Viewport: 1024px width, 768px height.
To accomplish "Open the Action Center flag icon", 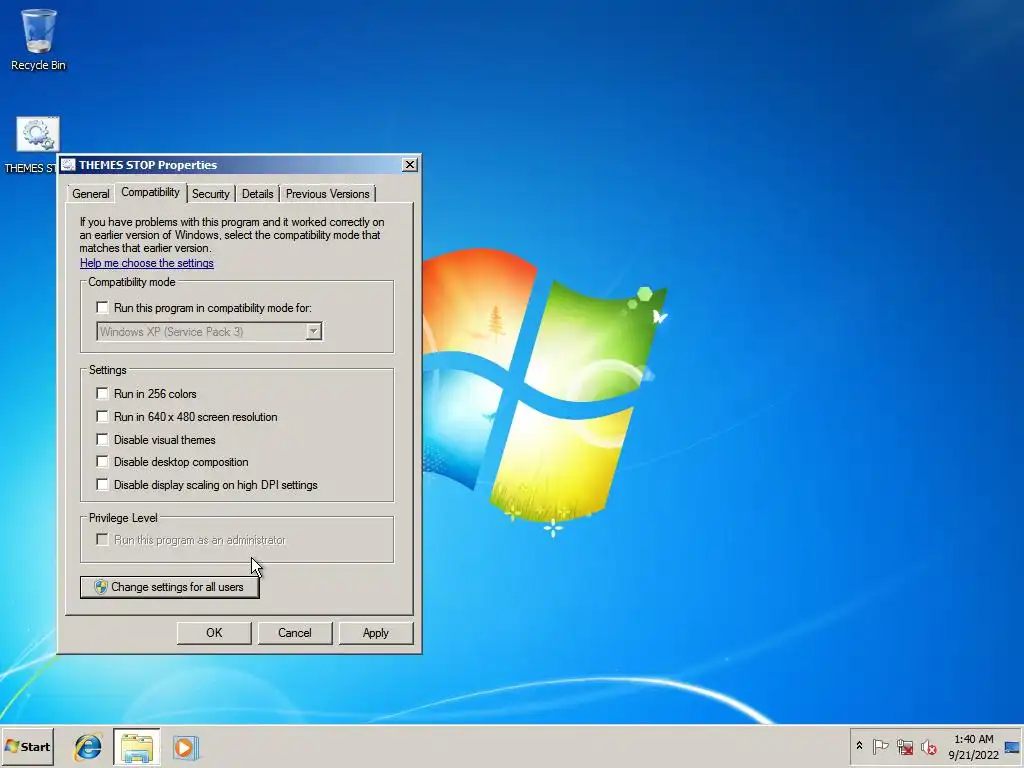I will (880, 746).
